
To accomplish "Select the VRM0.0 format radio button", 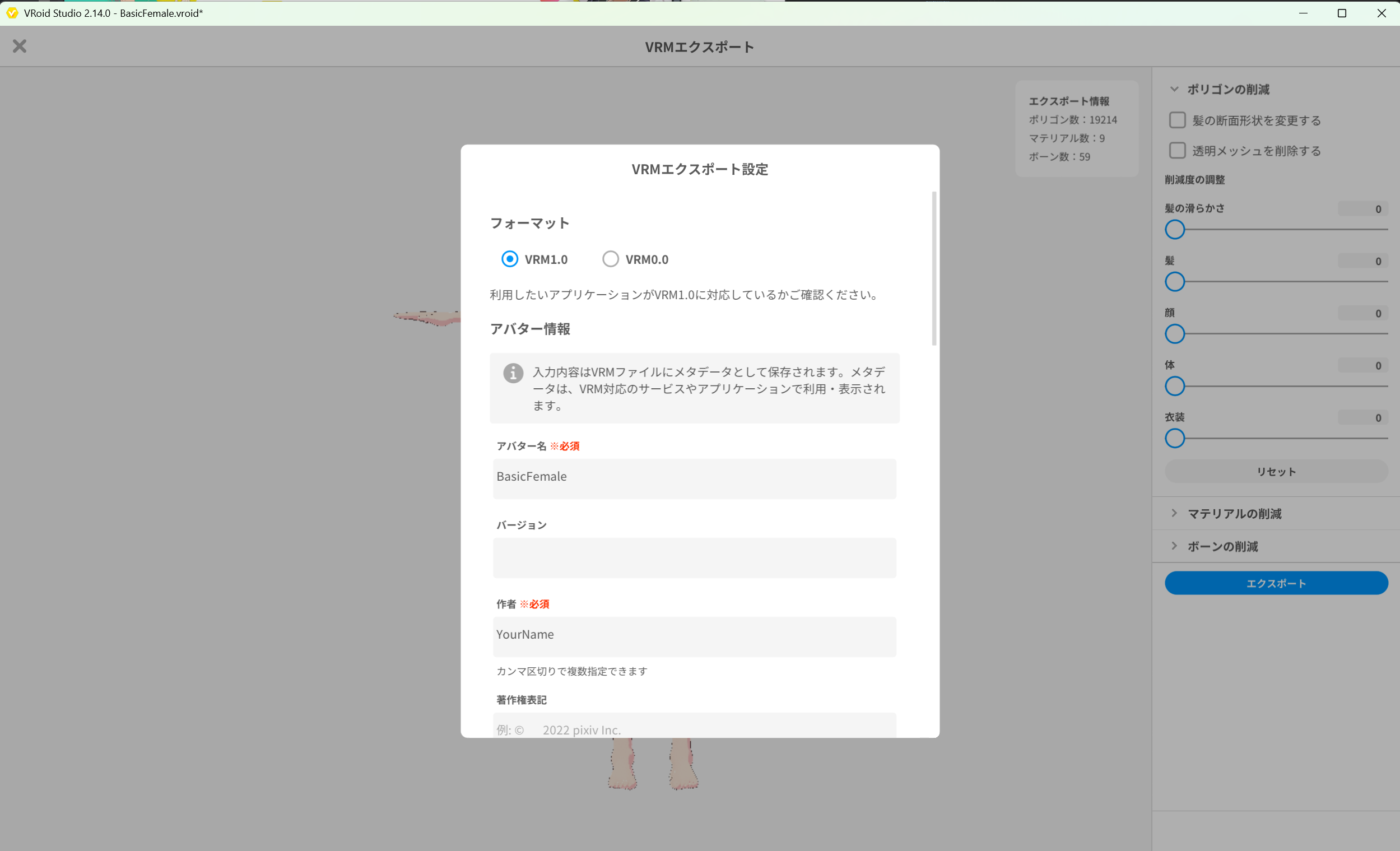I will pyautogui.click(x=610, y=259).
